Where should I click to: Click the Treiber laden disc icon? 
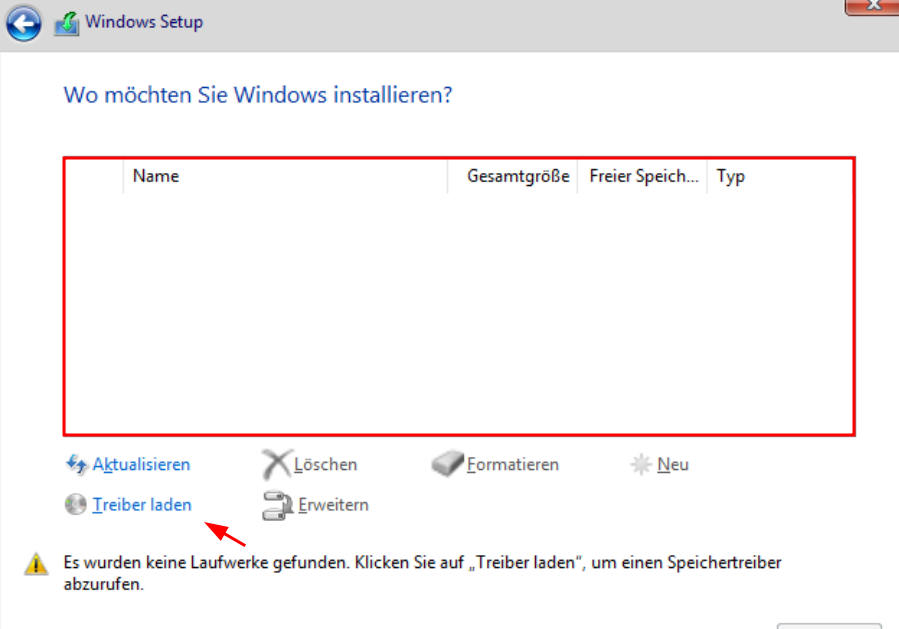tap(76, 505)
